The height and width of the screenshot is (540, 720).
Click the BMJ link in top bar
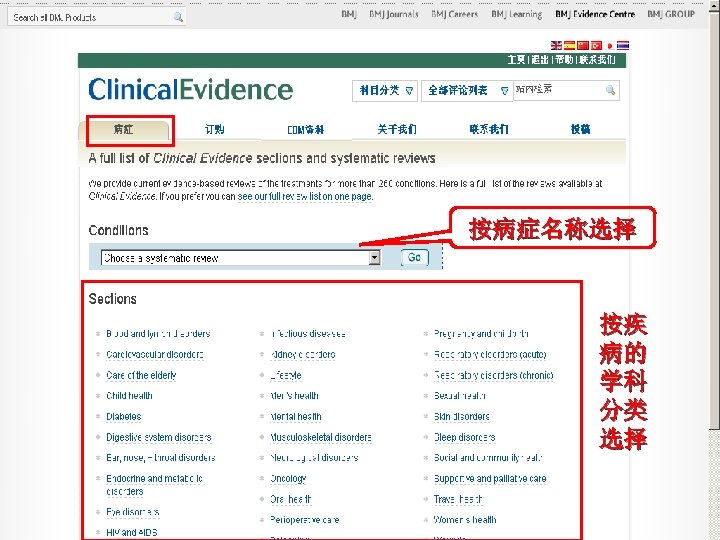(x=349, y=14)
